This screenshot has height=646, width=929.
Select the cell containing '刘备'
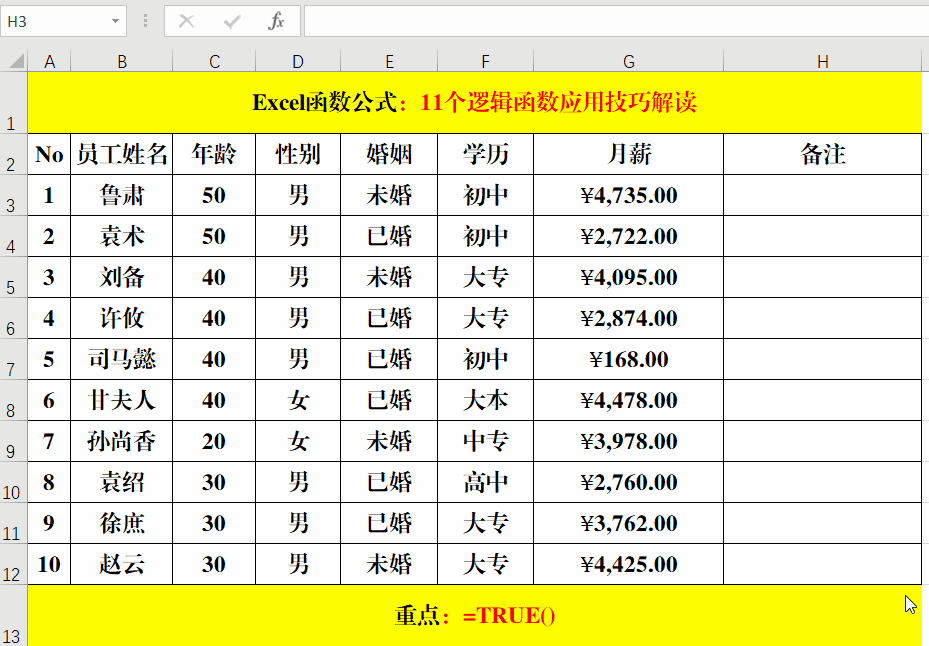(x=121, y=277)
